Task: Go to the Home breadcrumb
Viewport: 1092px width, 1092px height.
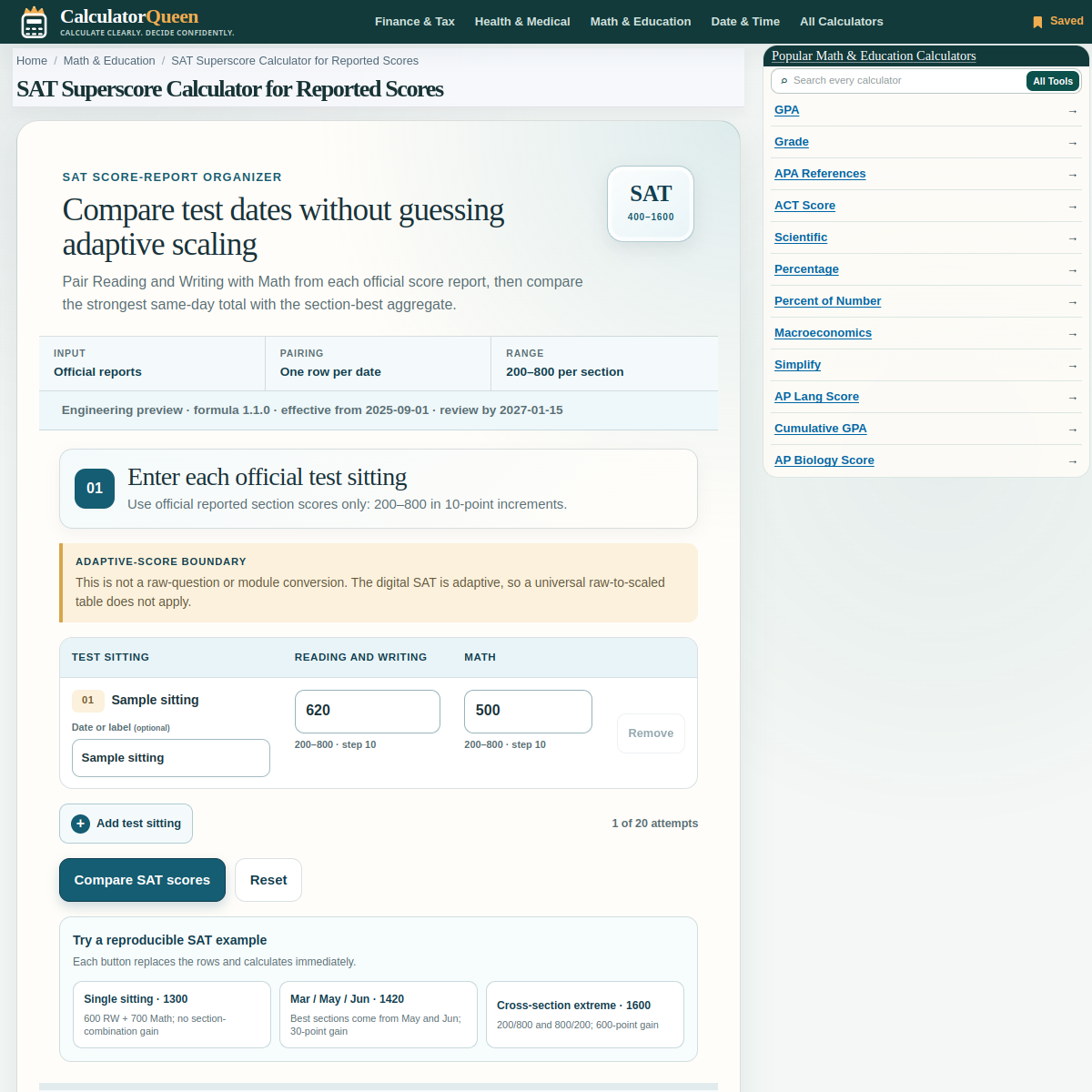Action: (32, 61)
